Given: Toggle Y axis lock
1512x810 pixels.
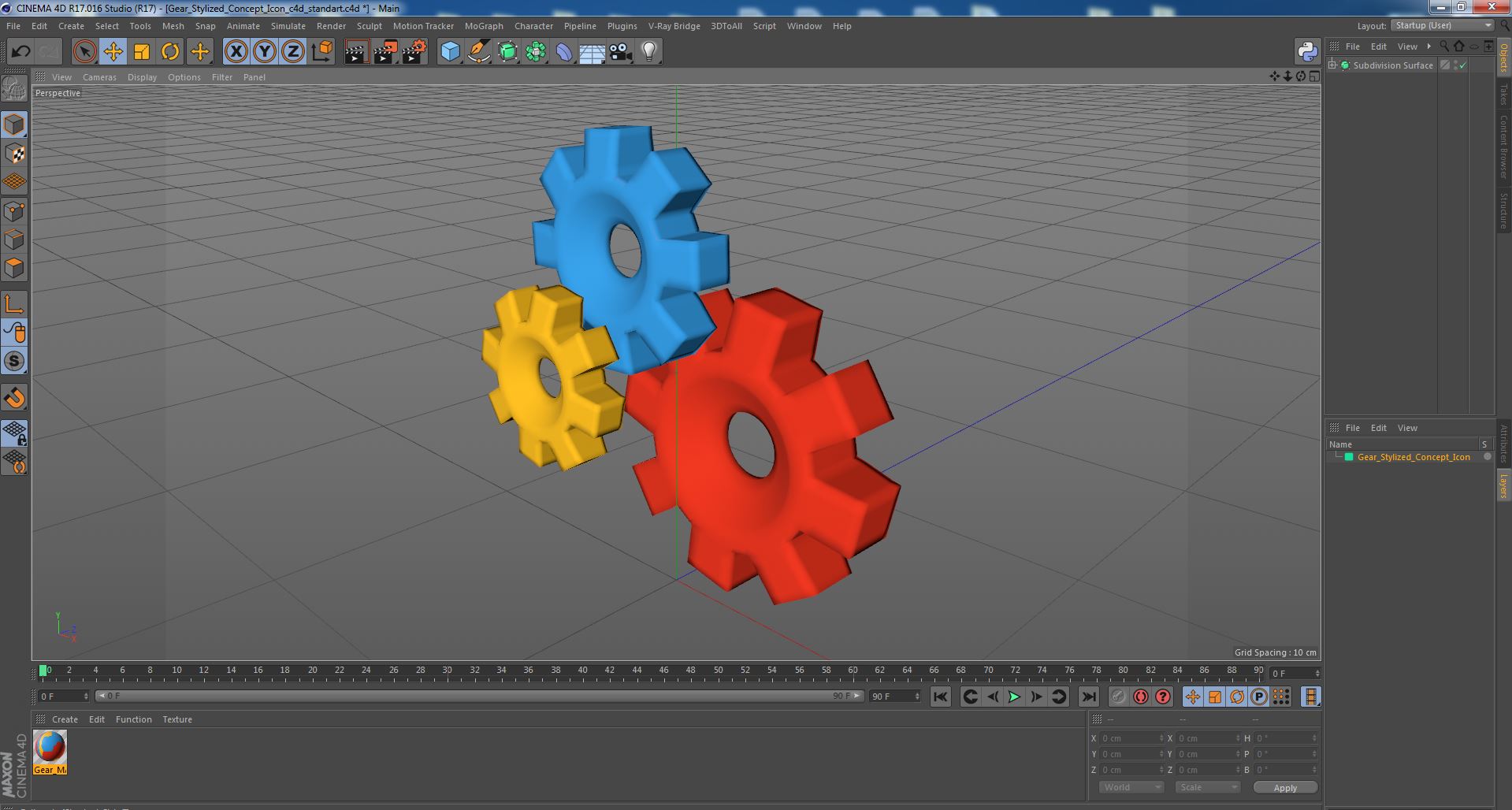Looking at the screenshot, I should (x=264, y=52).
